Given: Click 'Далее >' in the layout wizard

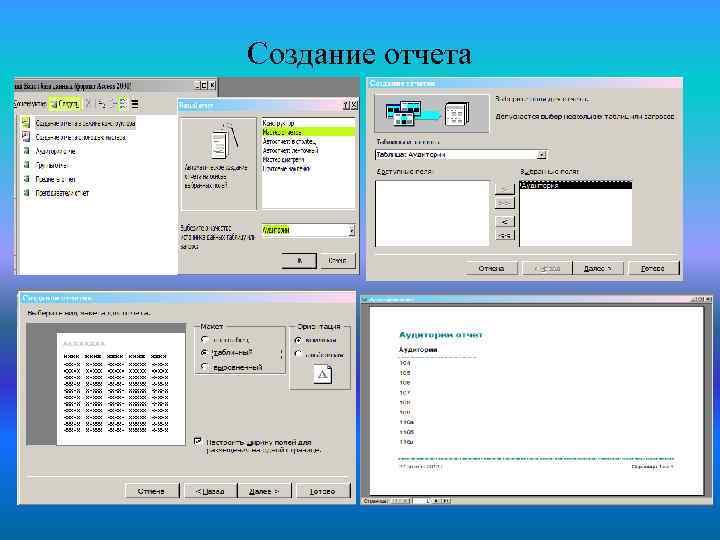Looking at the screenshot, I should click(264, 491).
